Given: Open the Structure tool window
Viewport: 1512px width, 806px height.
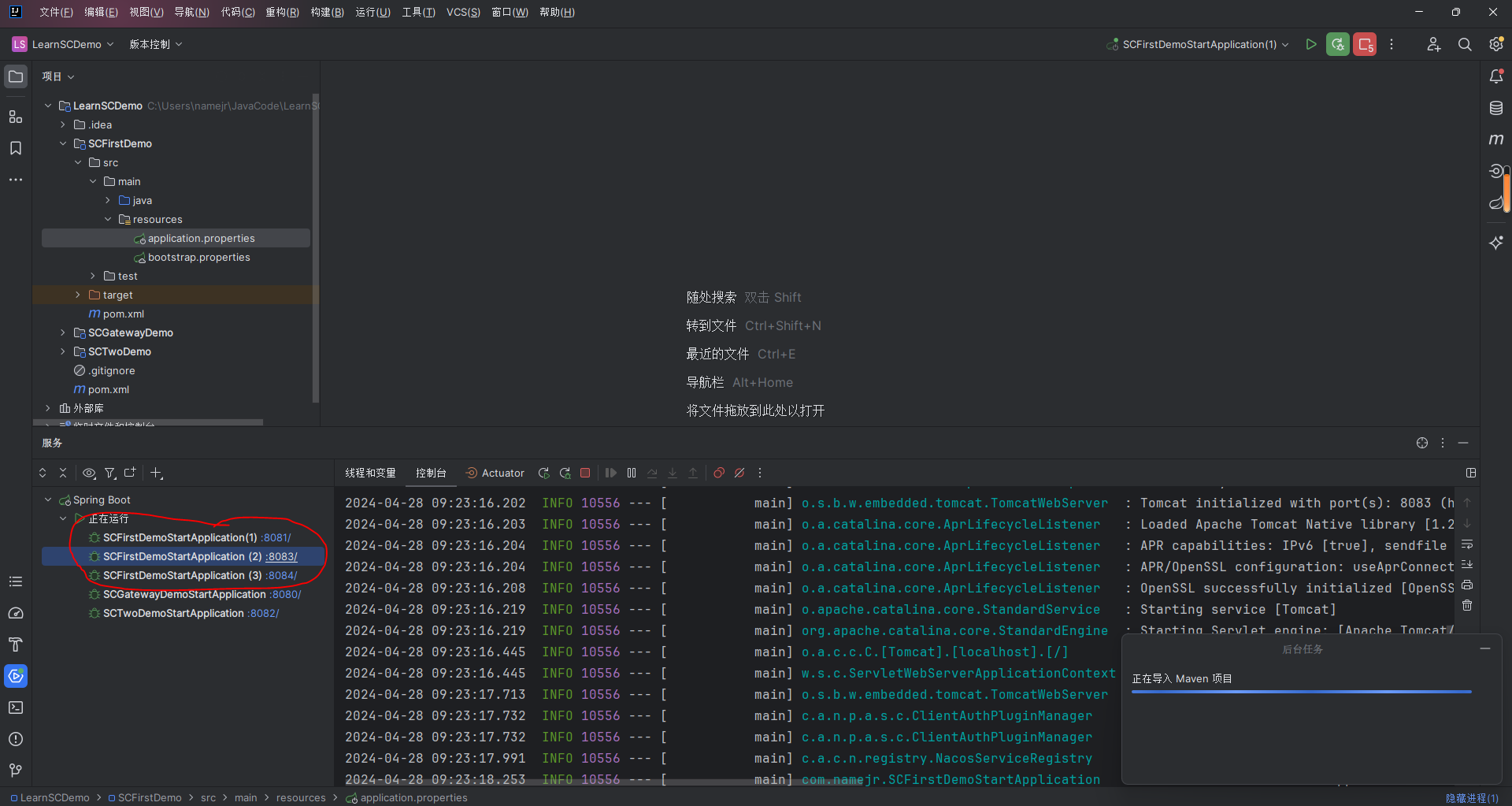Looking at the screenshot, I should [x=16, y=117].
